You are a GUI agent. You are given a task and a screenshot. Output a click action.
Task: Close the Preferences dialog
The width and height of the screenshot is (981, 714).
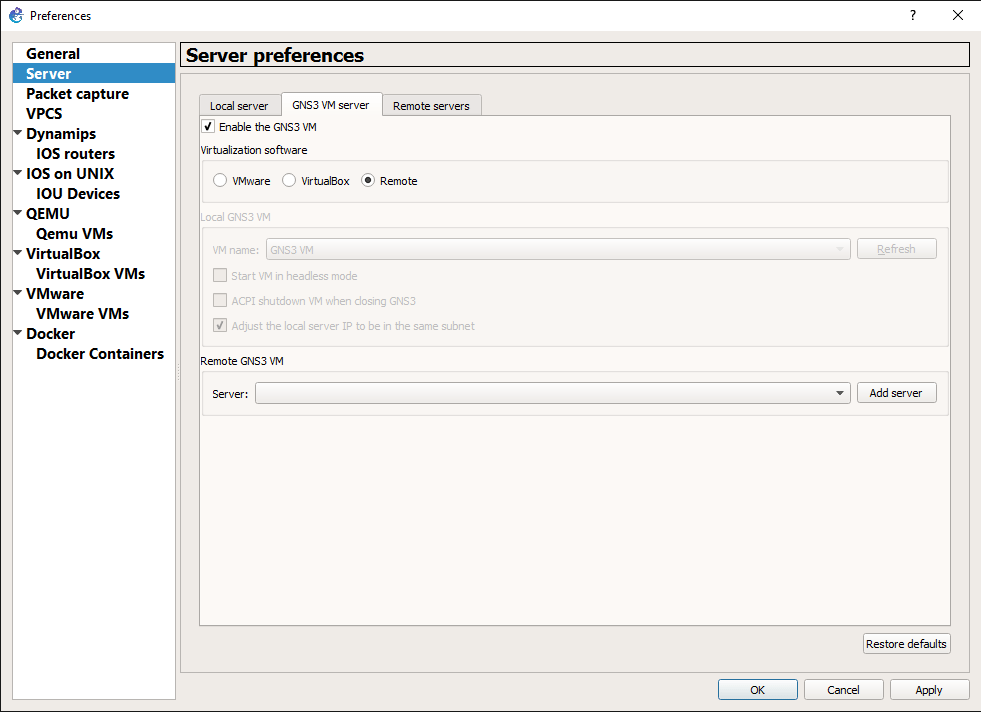[957, 15]
